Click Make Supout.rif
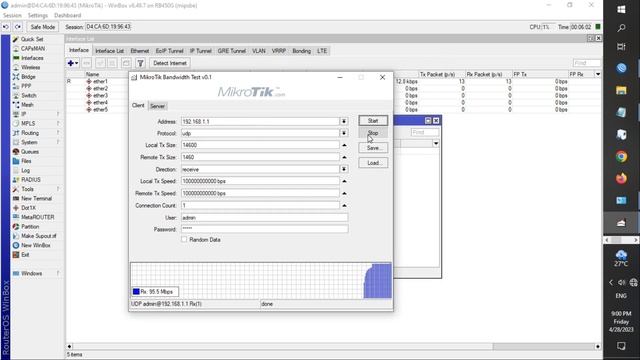Viewport: 640px width, 360px height. (x=38, y=236)
